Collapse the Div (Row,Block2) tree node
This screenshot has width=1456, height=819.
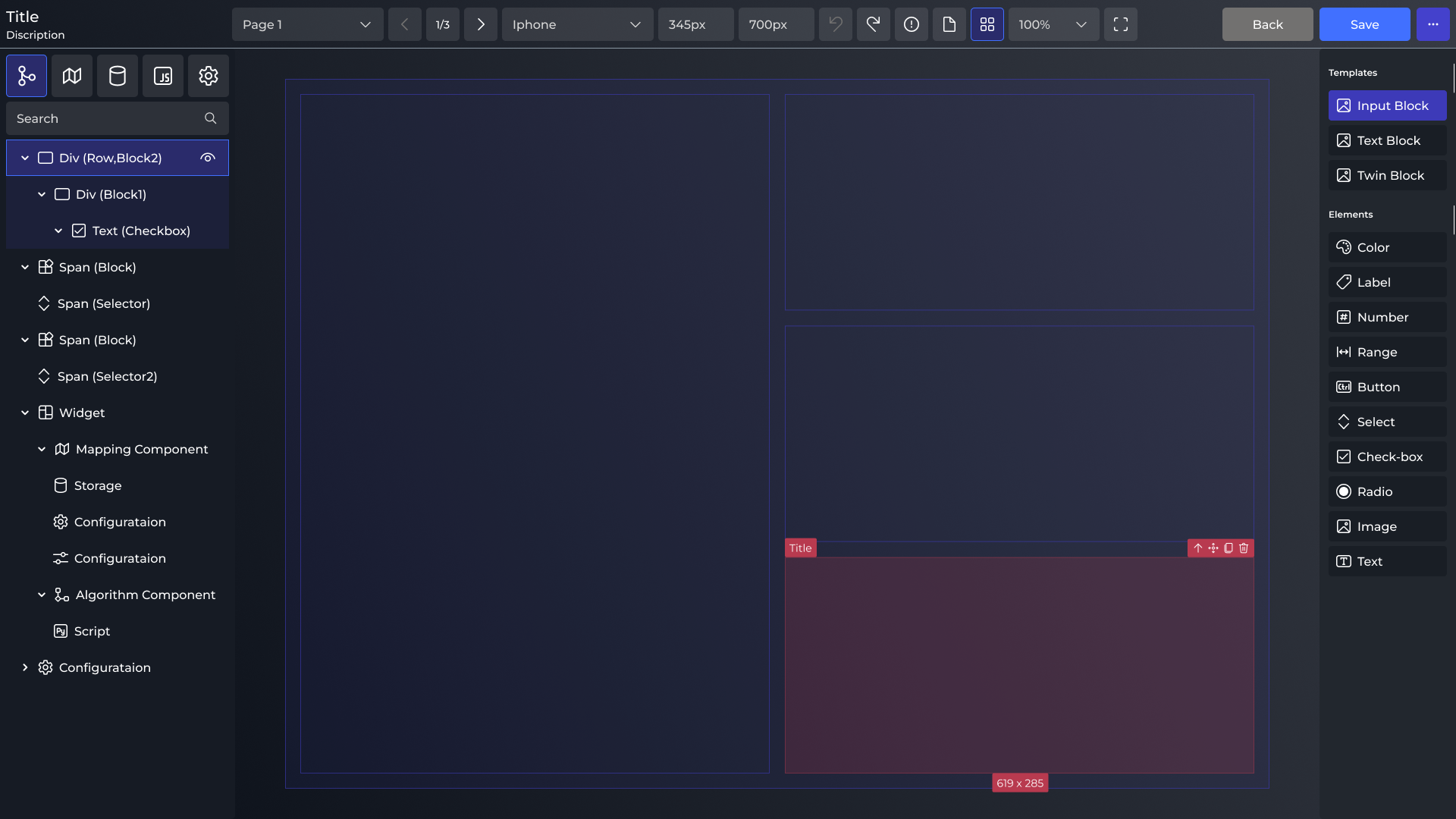pyautogui.click(x=25, y=158)
